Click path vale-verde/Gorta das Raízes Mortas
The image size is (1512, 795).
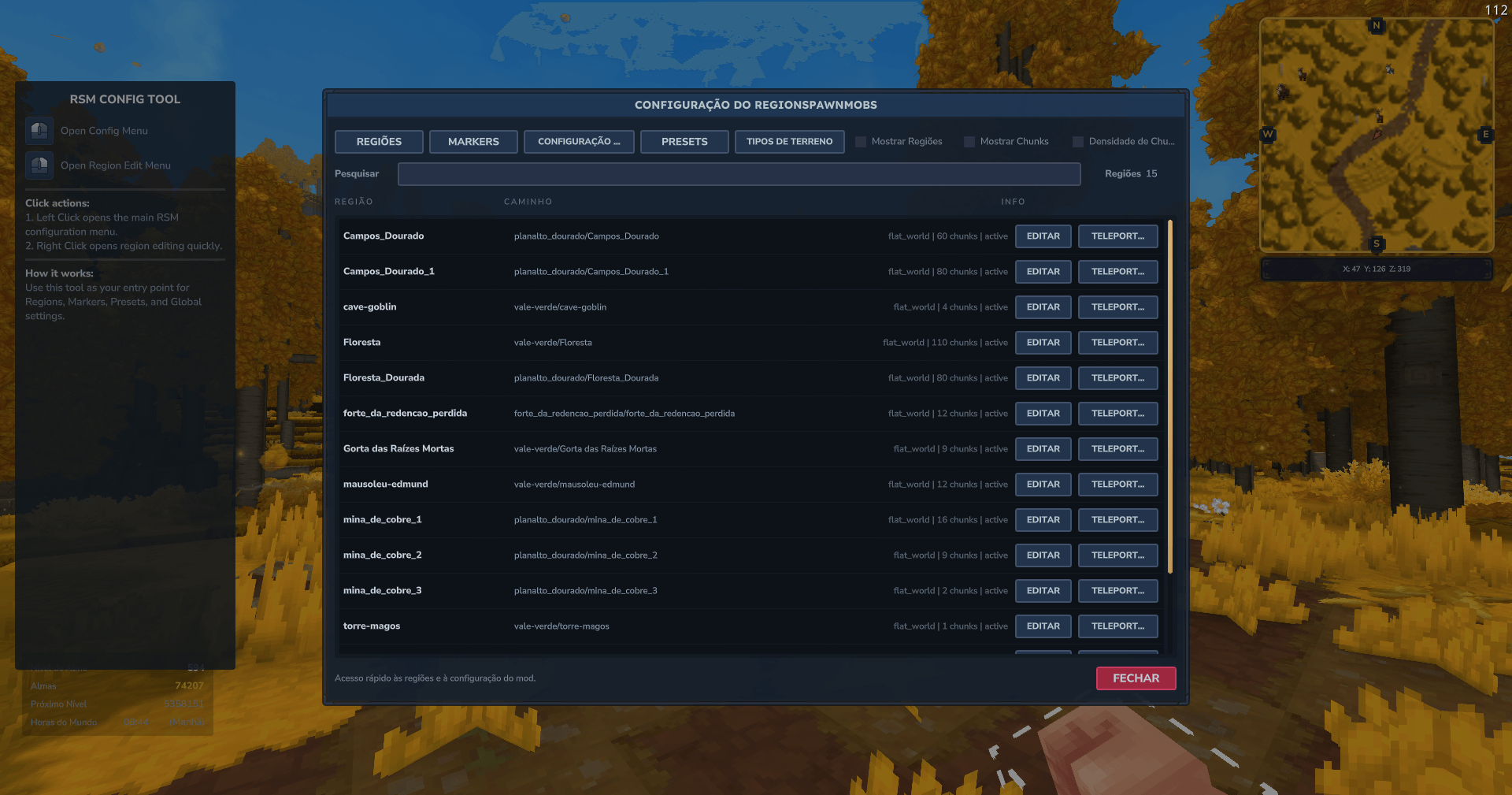585,449
